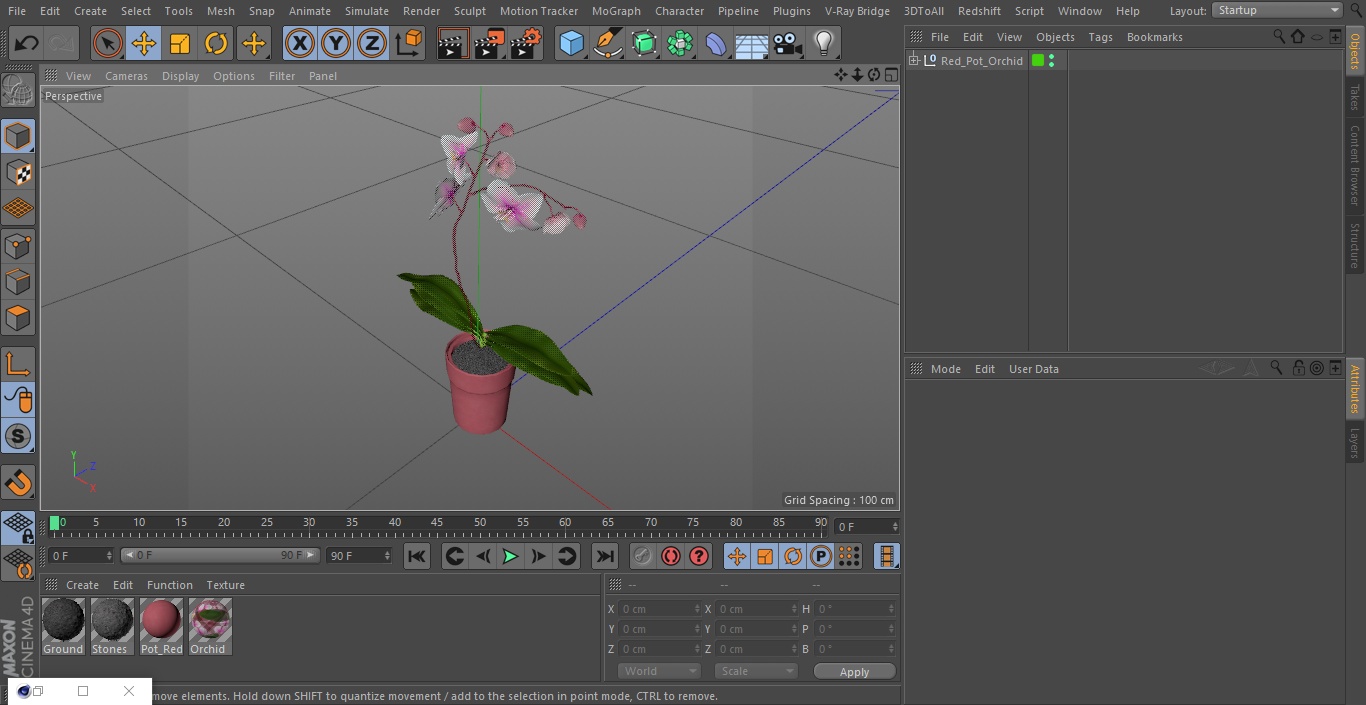Screen dimensions: 1366x705
Task: Click the Enable Axis icon
Action: coord(18,364)
